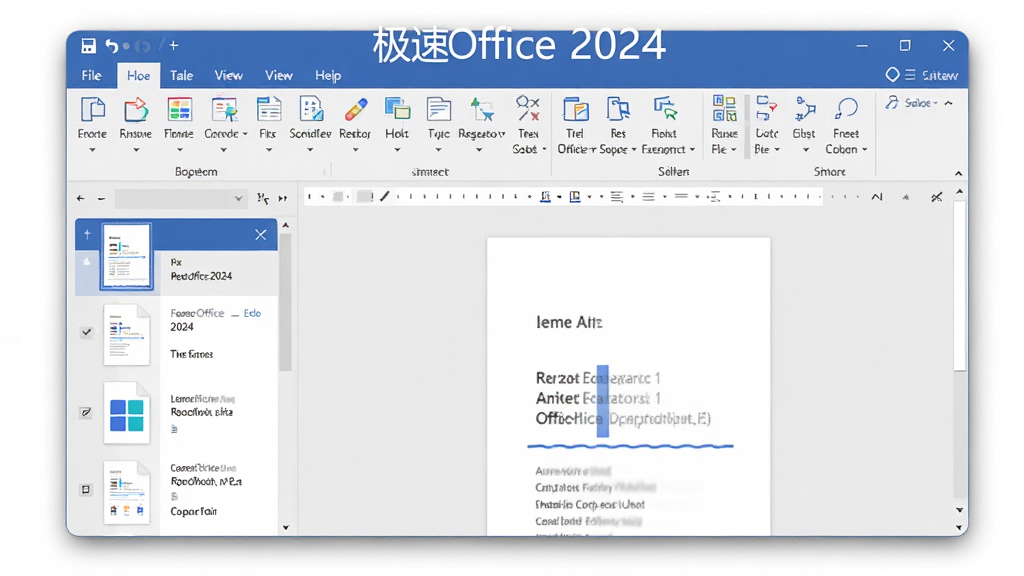1024x576 pixels.
Task: Click the Teex Sabt ribbon icon
Action: click(x=528, y=108)
